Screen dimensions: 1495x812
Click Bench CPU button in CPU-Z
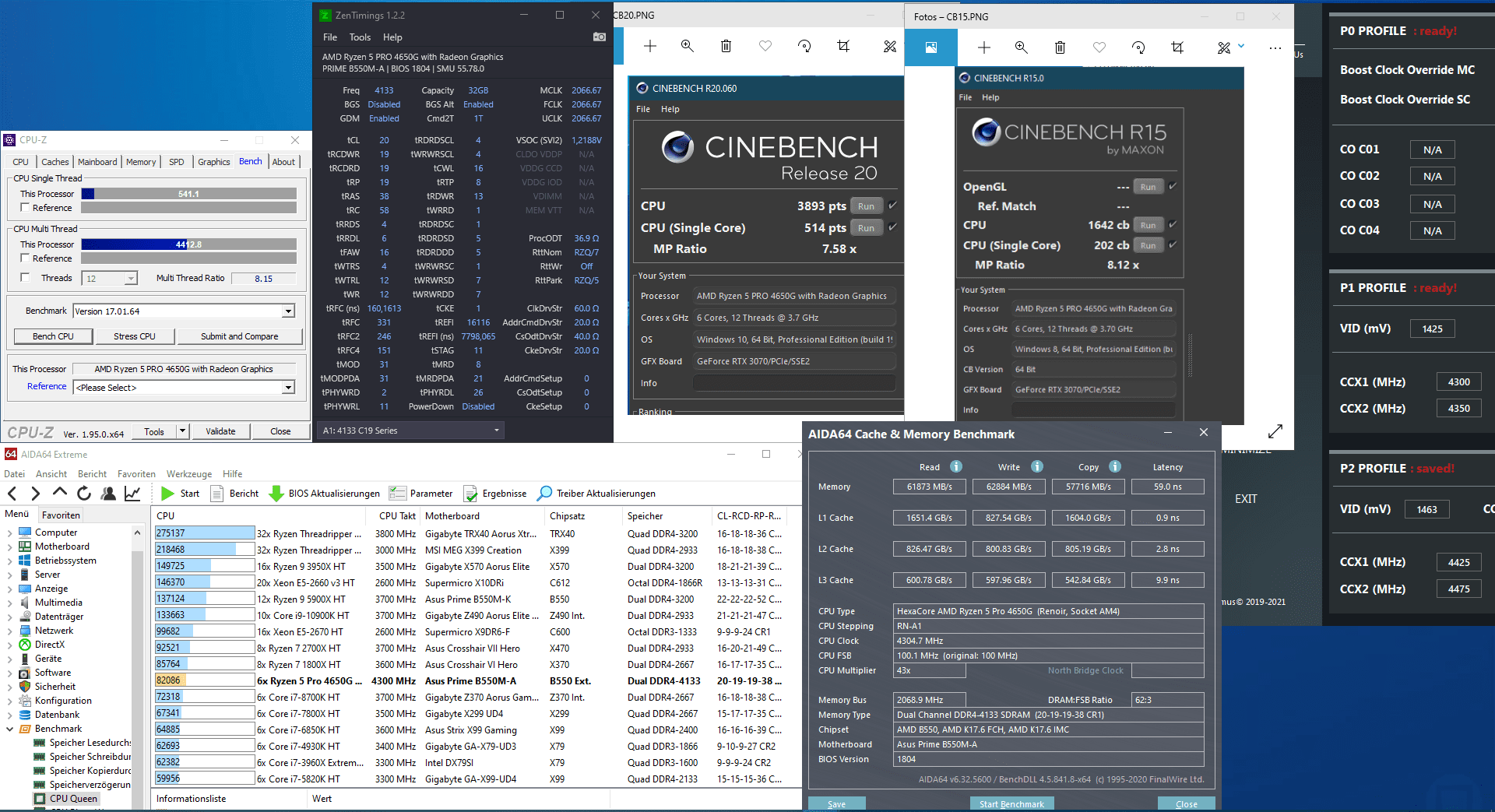(x=53, y=336)
